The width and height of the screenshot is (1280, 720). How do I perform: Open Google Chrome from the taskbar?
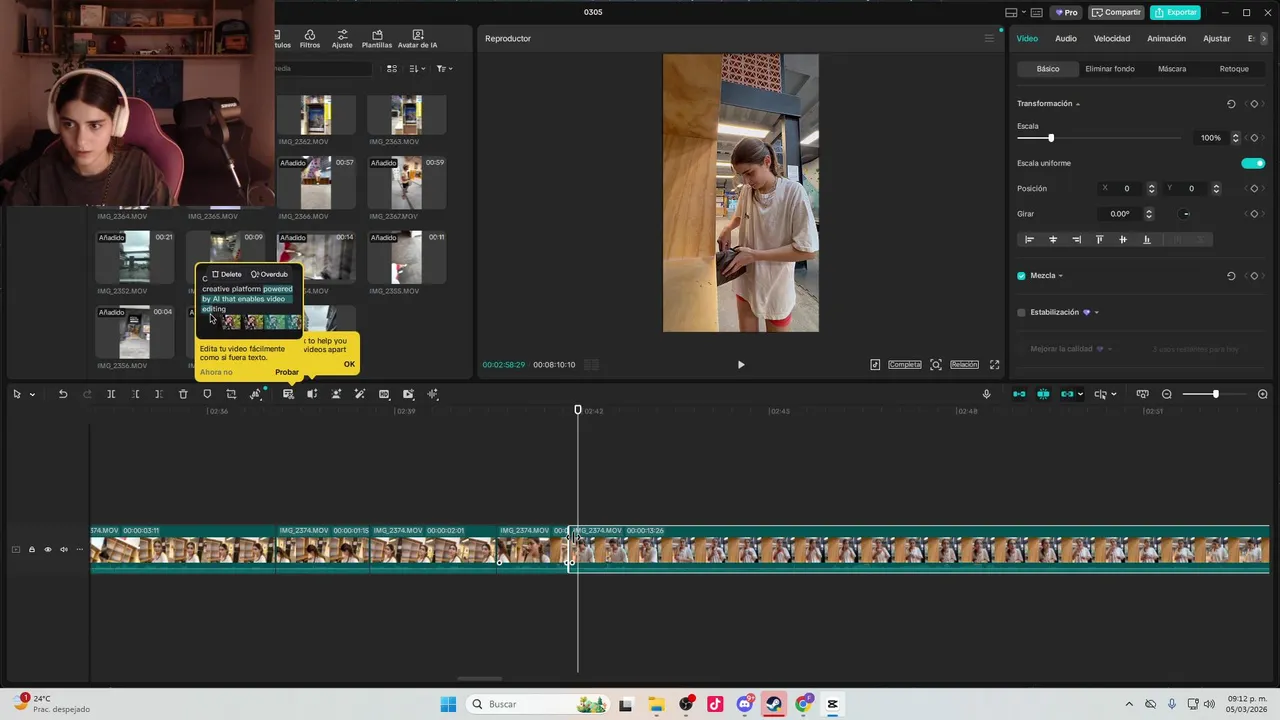[x=803, y=704]
